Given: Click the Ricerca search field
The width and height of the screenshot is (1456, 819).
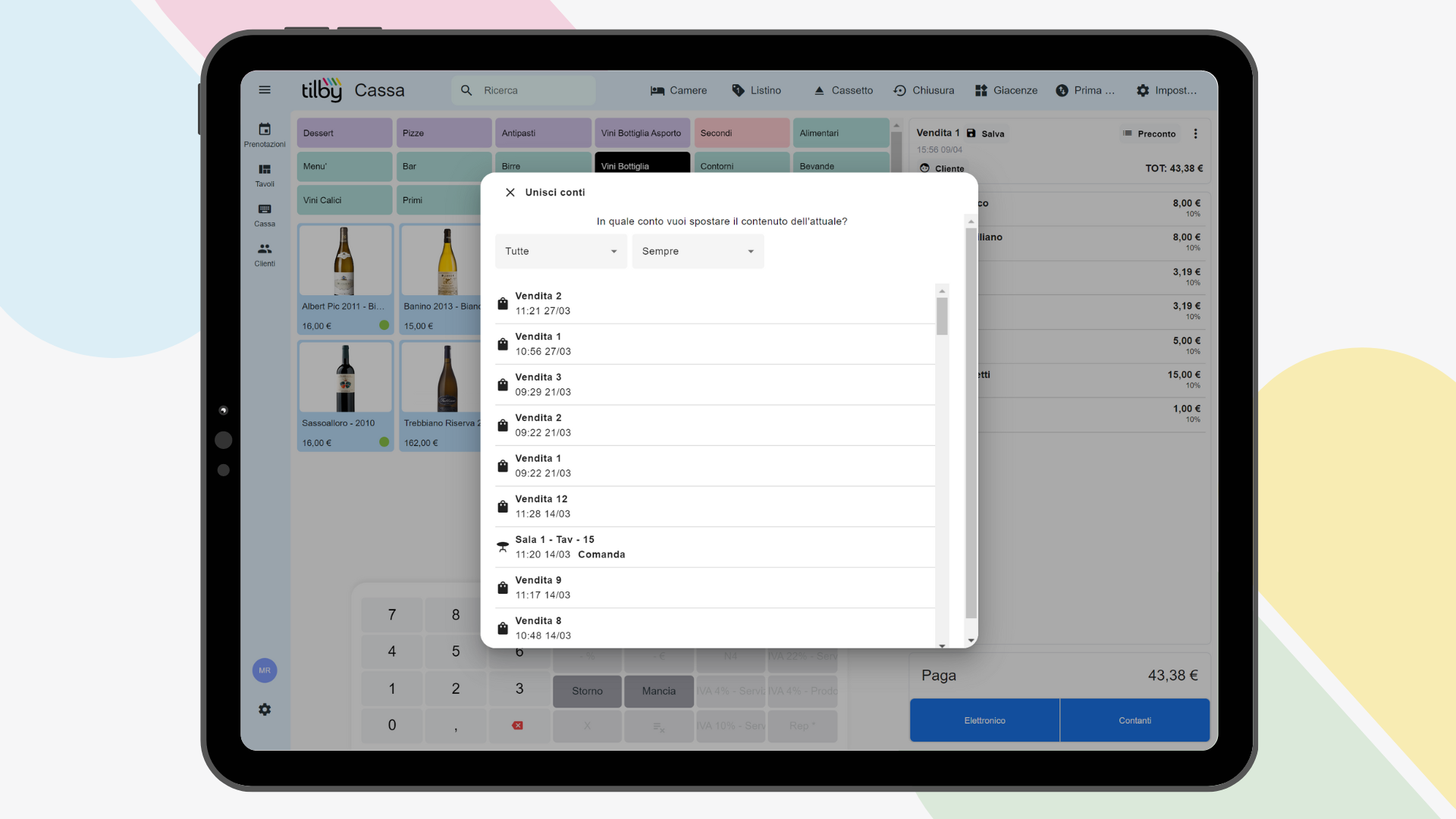Looking at the screenshot, I should pyautogui.click(x=524, y=90).
